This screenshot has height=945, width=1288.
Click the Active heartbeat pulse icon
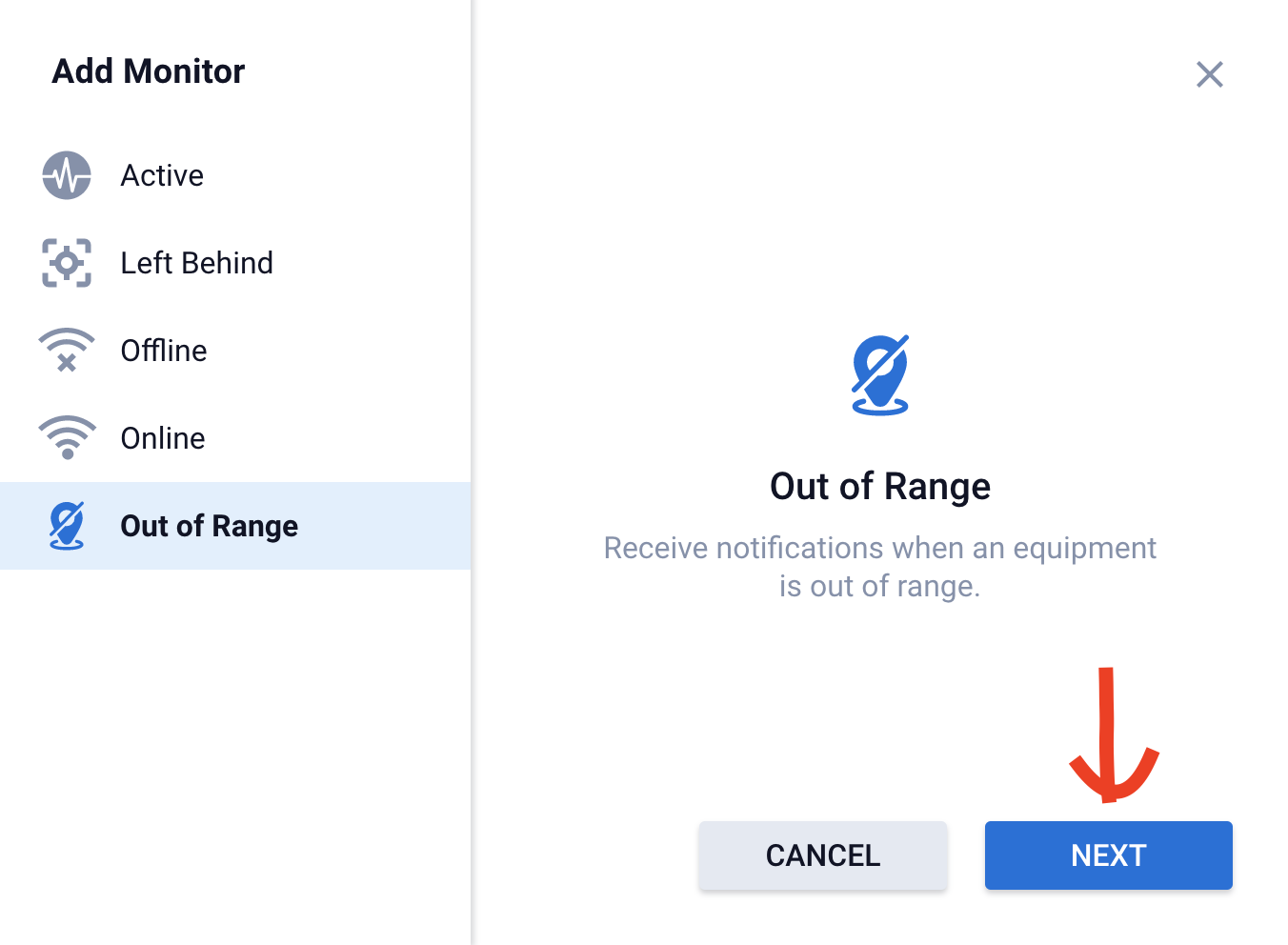(67, 175)
